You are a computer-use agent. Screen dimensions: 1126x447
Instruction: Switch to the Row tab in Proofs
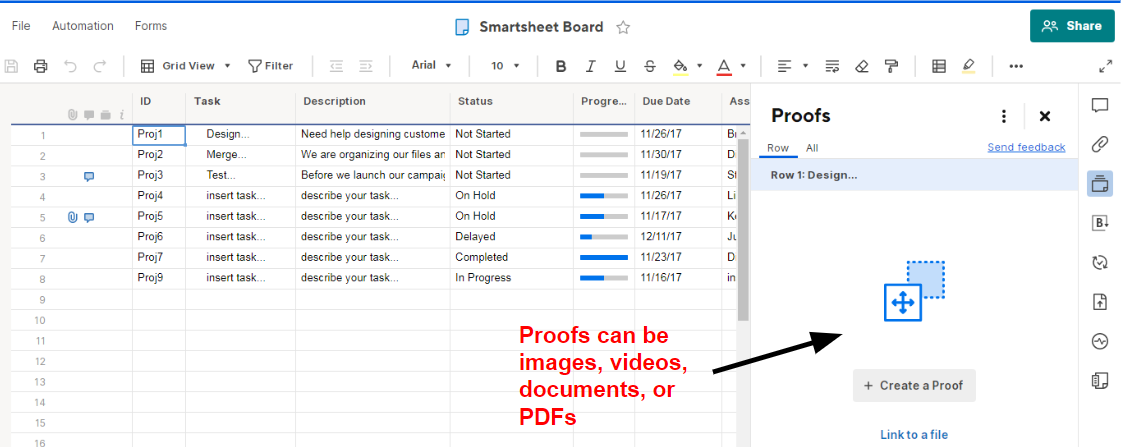point(778,148)
